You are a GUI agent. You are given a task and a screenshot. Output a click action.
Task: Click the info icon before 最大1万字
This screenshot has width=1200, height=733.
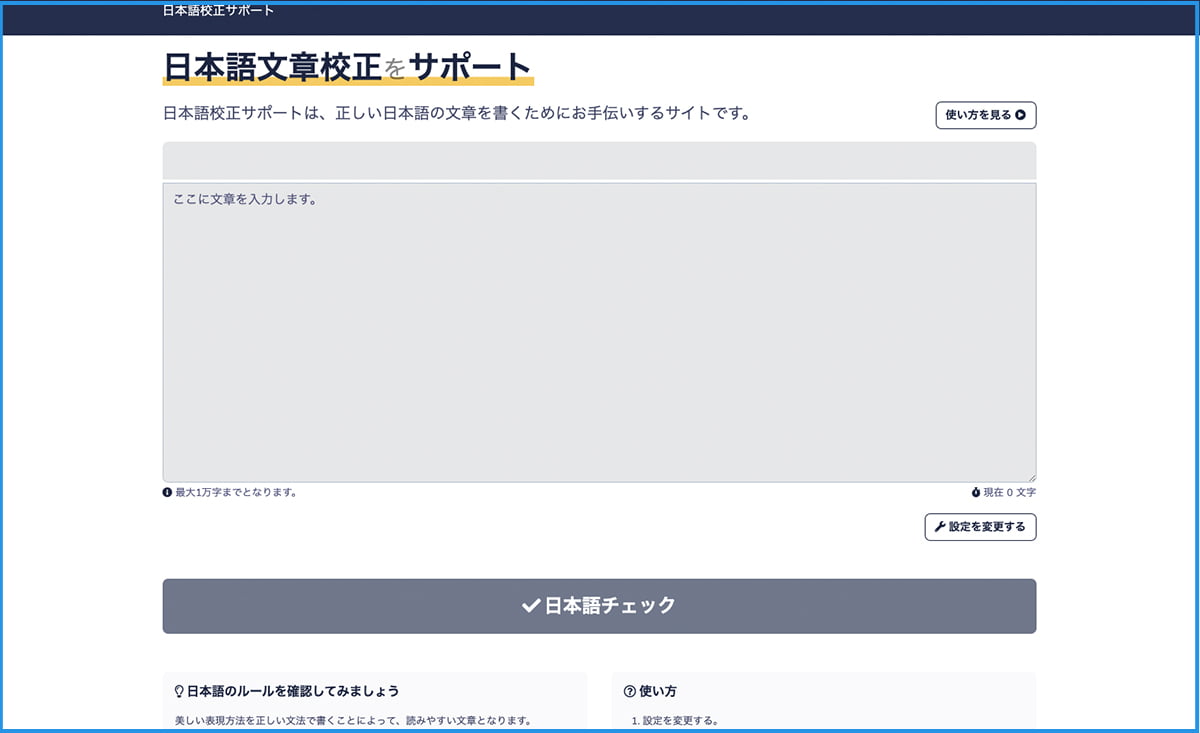[168, 492]
